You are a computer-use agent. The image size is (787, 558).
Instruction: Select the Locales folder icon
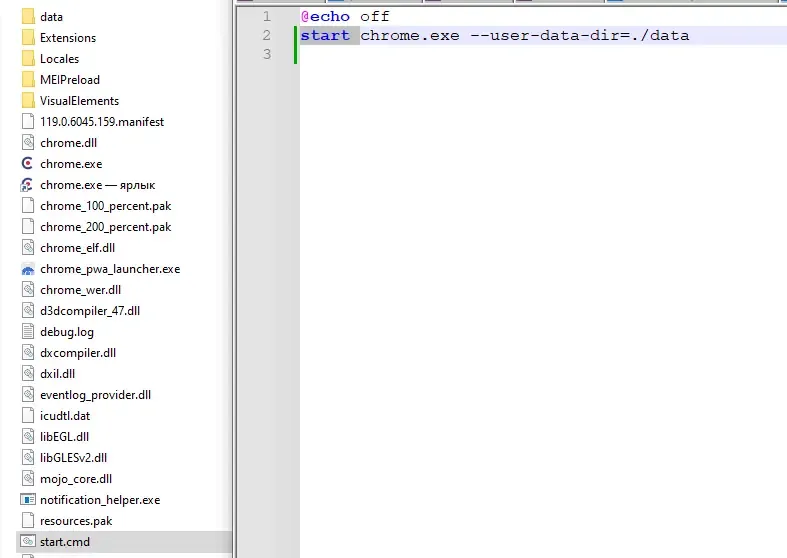tap(28, 59)
